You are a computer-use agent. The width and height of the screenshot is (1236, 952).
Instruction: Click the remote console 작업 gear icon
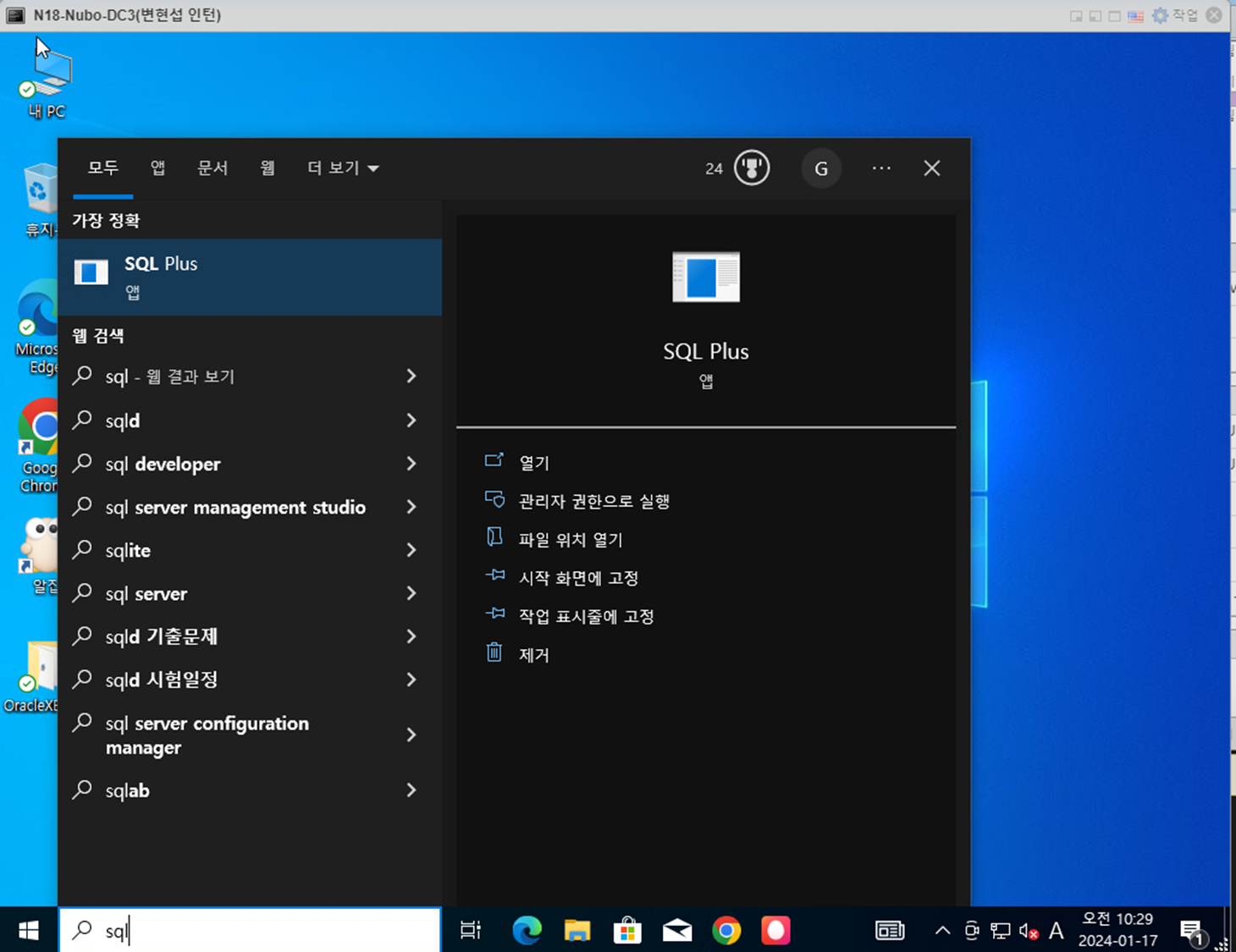pyautogui.click(x=1160, y=15)
